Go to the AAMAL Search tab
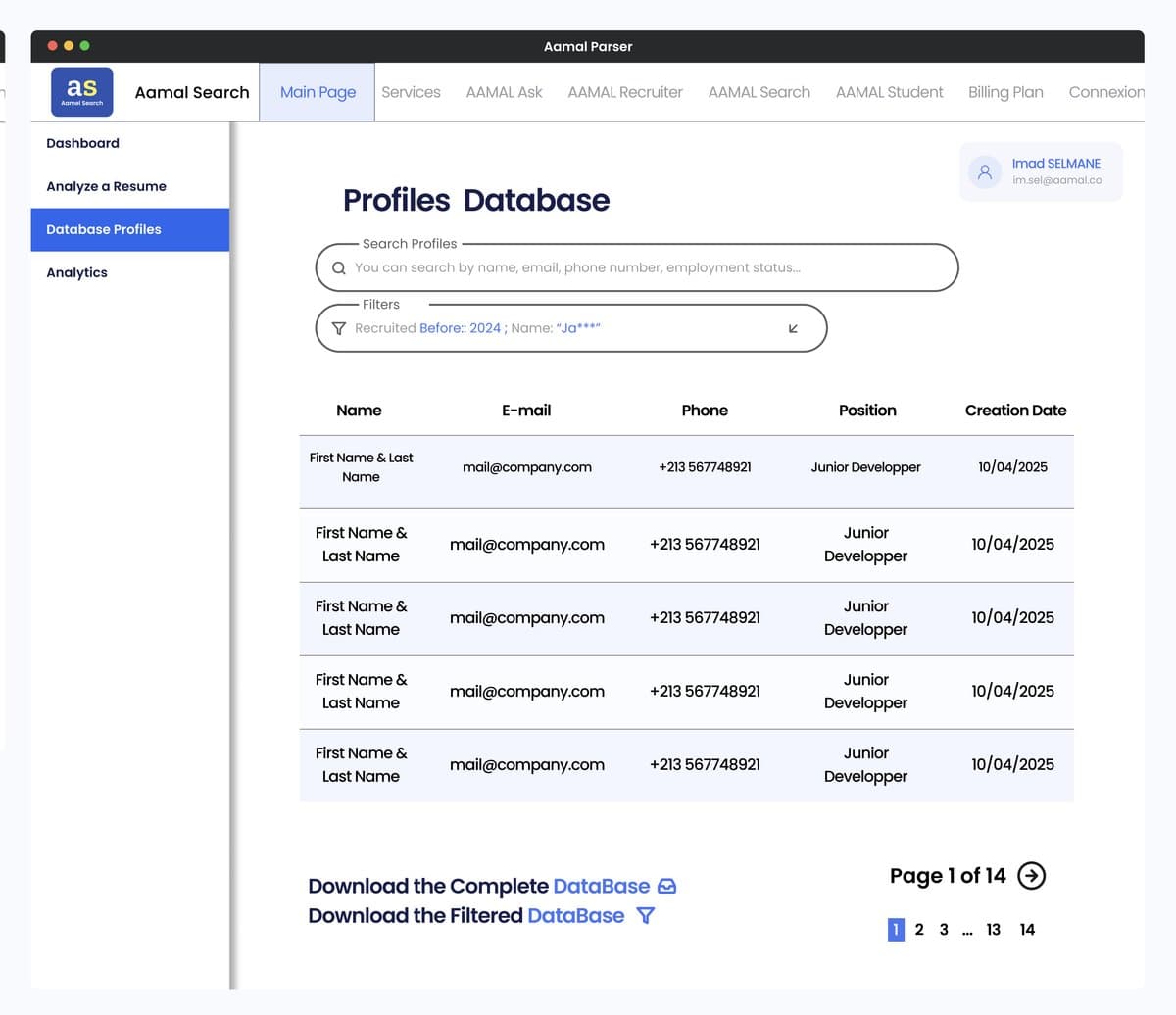1176x1015 pixels. point(759,92)
